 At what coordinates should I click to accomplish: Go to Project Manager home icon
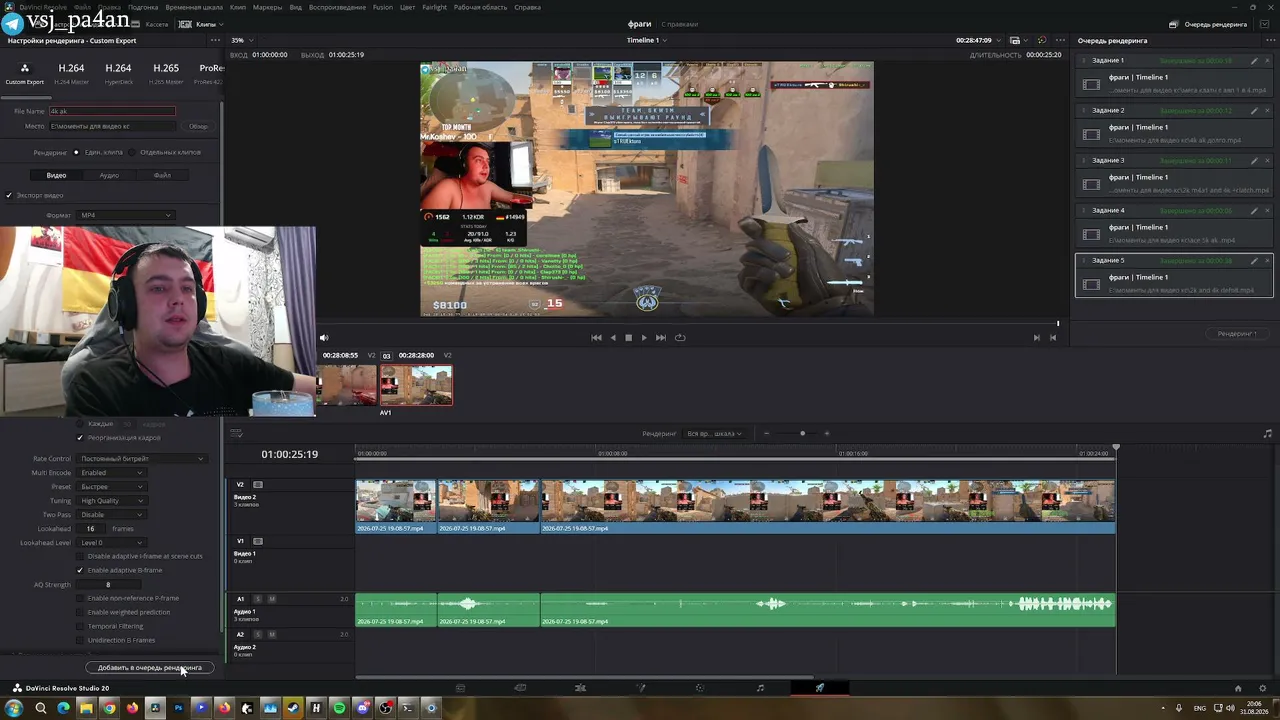click(x=1238, y=688)
